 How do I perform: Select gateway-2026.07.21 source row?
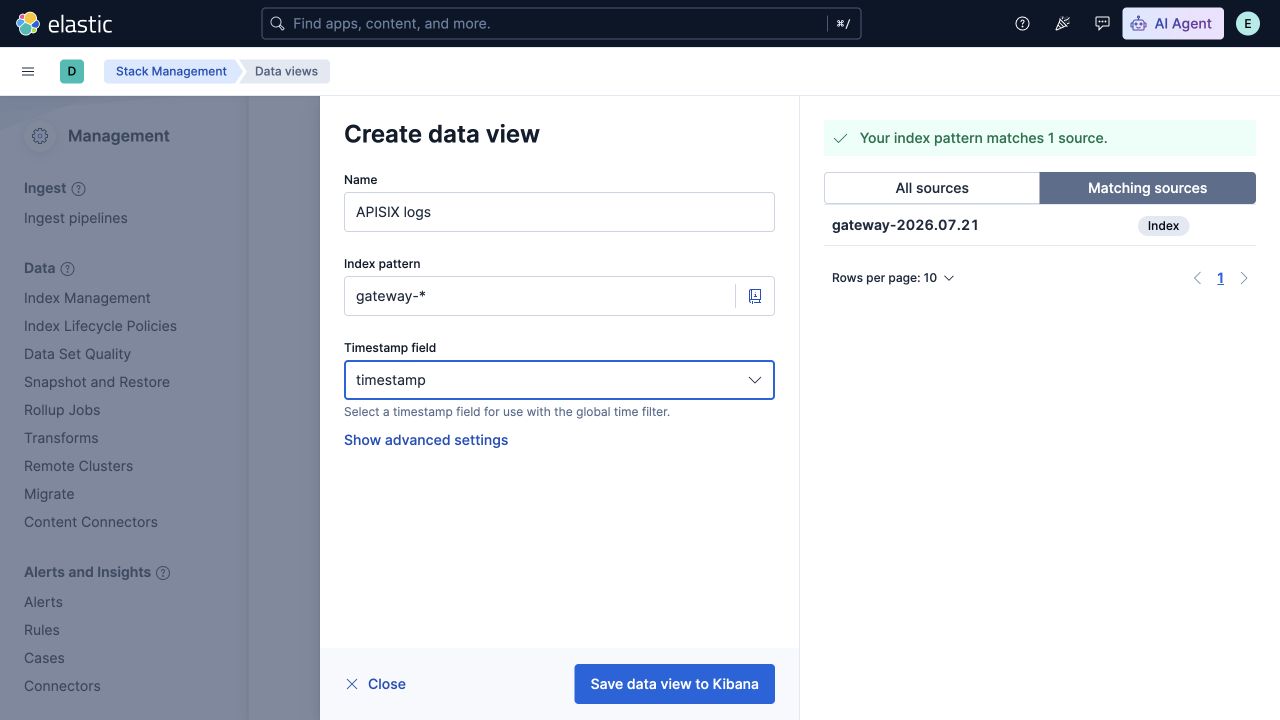click(x=1040, y=226)
